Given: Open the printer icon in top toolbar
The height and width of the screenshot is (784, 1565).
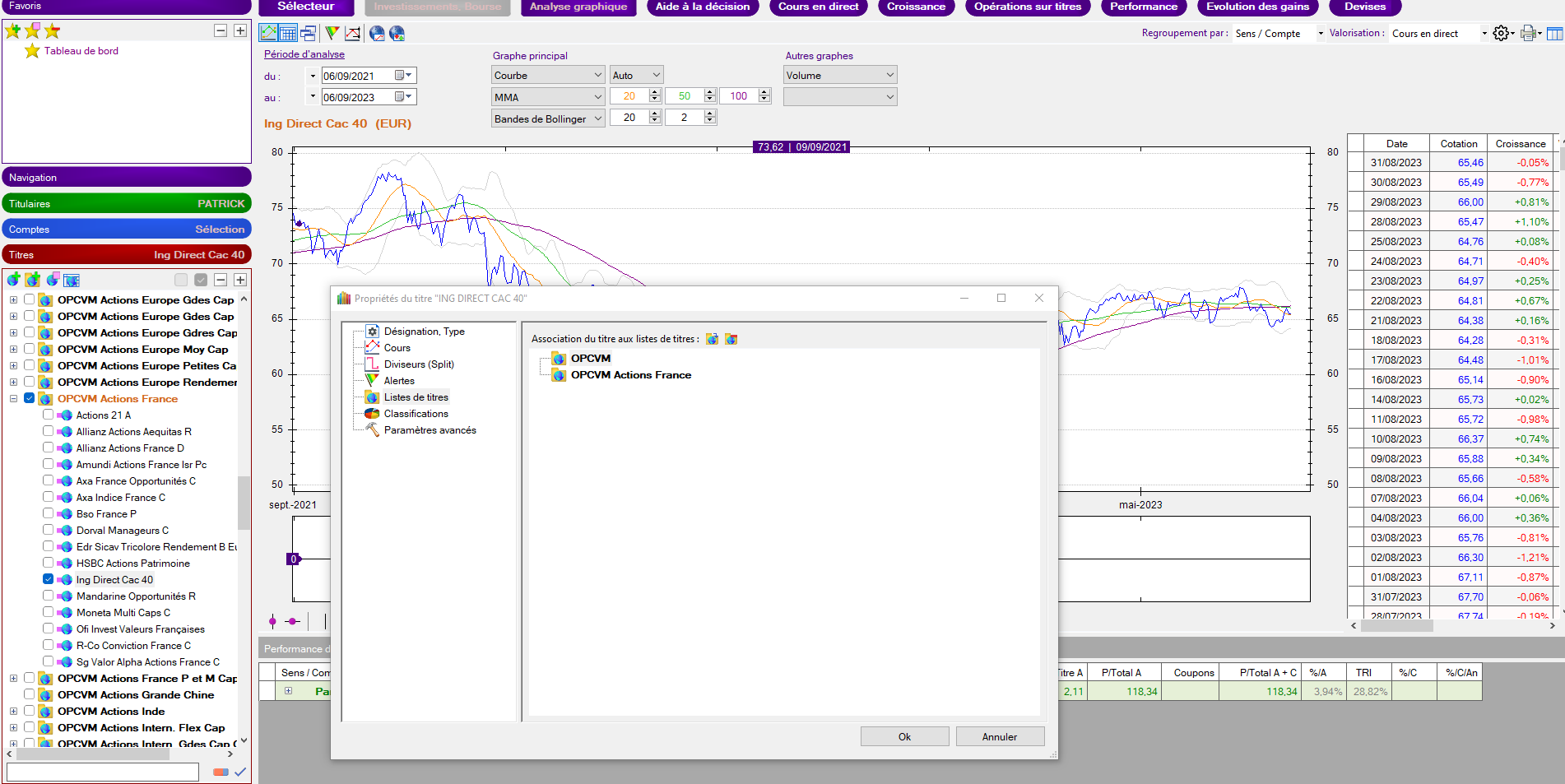Looking at the screenshot, I should pos(1528,33).
